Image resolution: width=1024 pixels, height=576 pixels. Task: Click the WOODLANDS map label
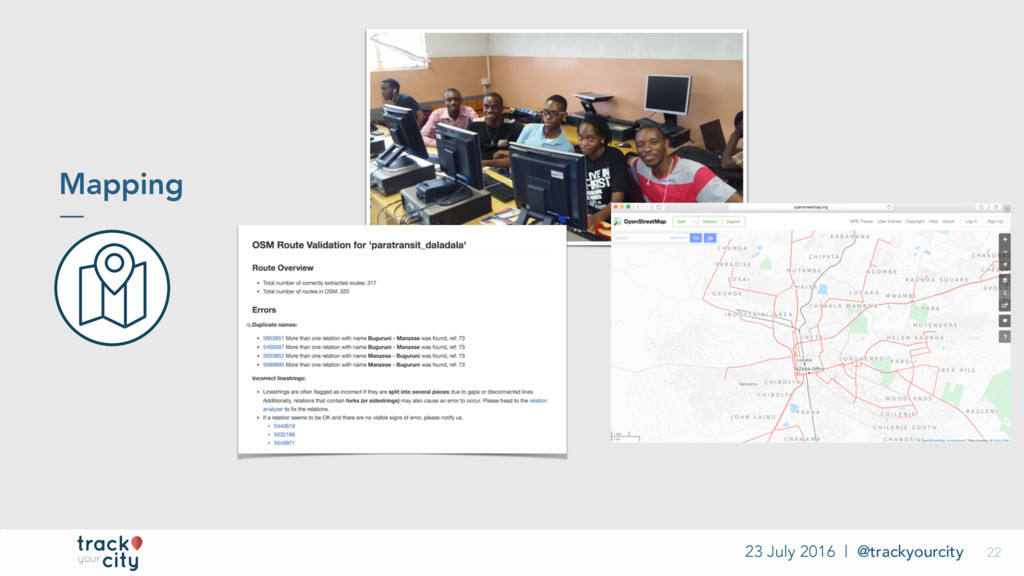pyautogui.click(x=909, y=398)
